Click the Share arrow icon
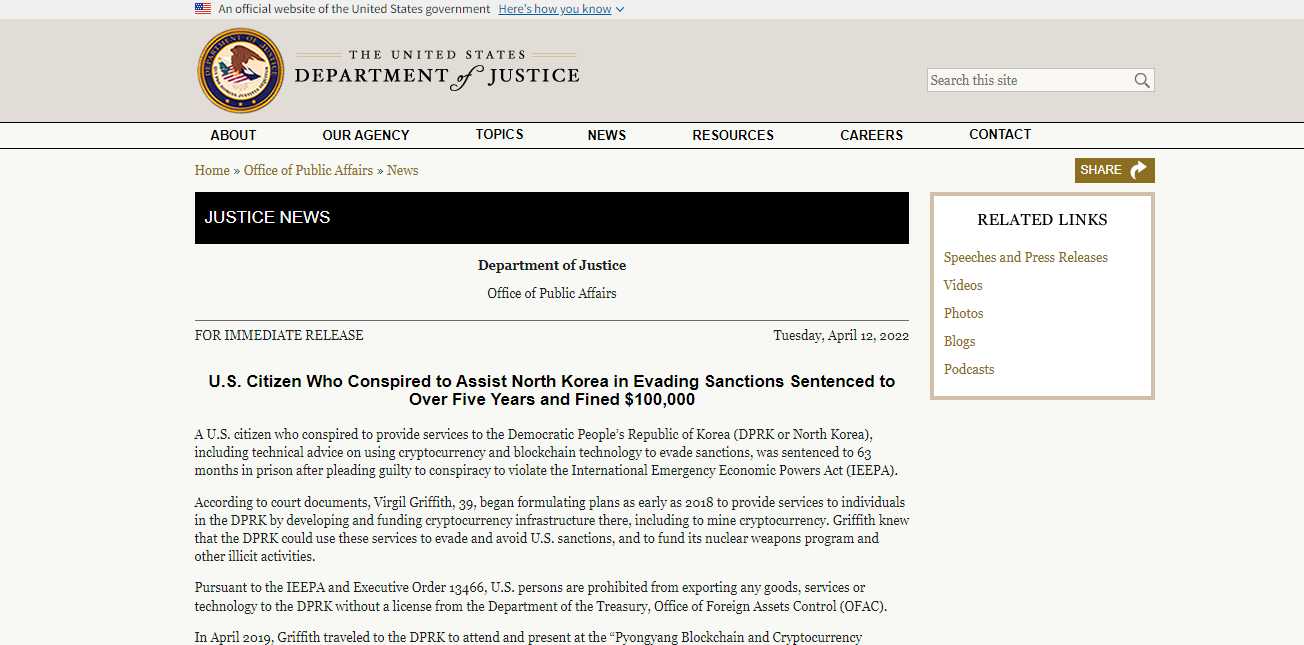 click(x=1139, y=170)
